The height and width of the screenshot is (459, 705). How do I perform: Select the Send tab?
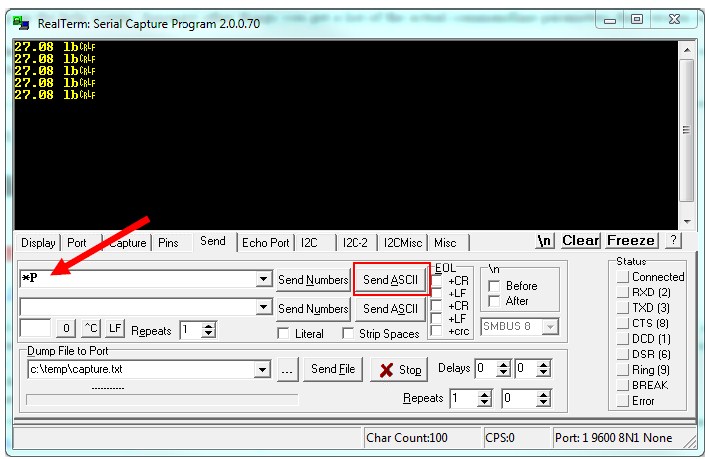[x=213, y=241]
